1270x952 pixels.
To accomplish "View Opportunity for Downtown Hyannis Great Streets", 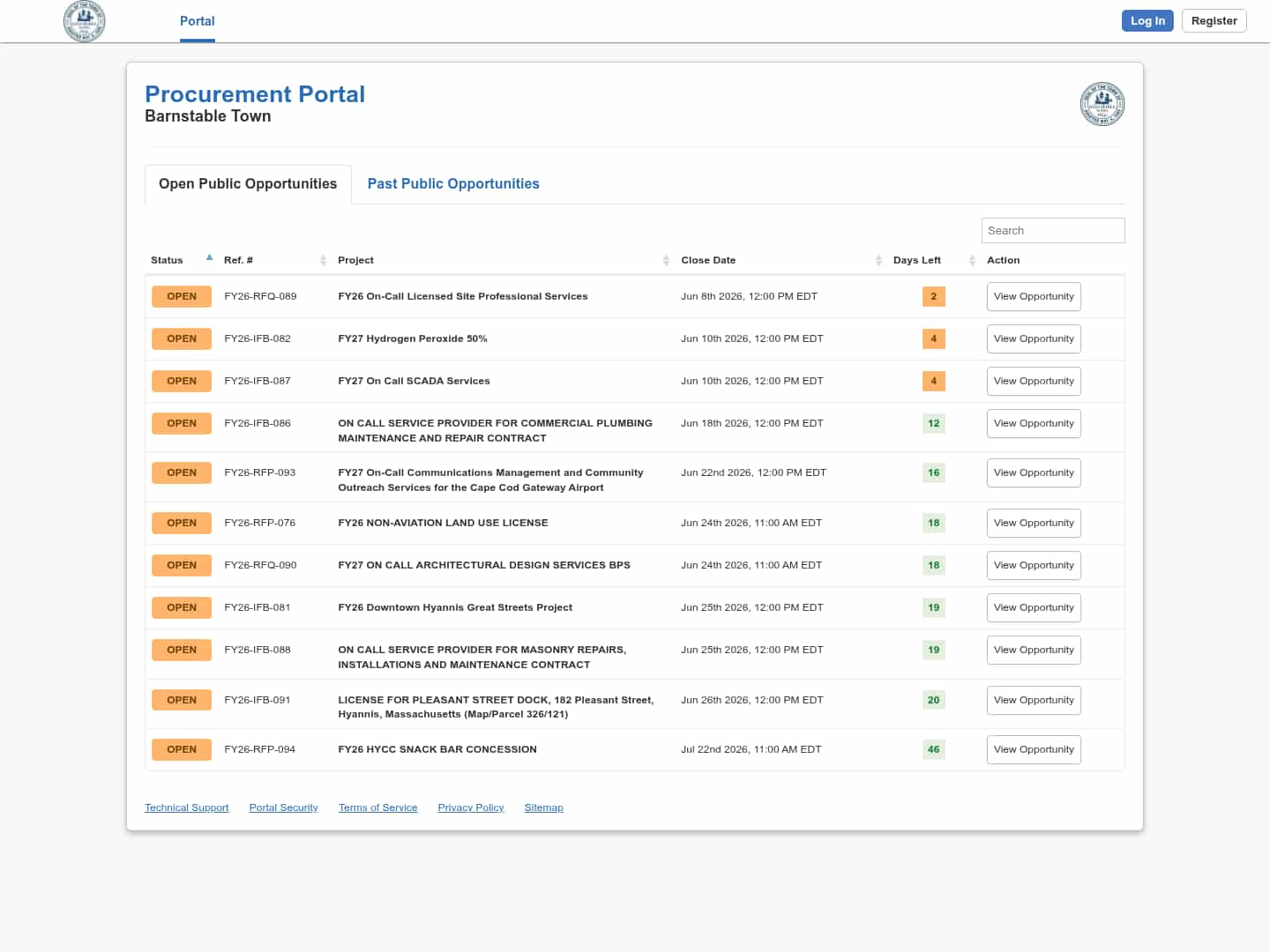I will [1034, 607].
